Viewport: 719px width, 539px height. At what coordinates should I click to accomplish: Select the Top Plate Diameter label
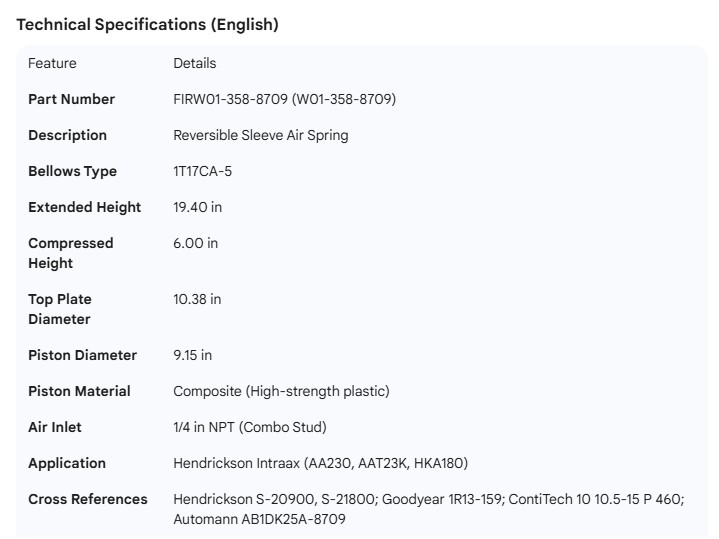click(x=59, y=309)
